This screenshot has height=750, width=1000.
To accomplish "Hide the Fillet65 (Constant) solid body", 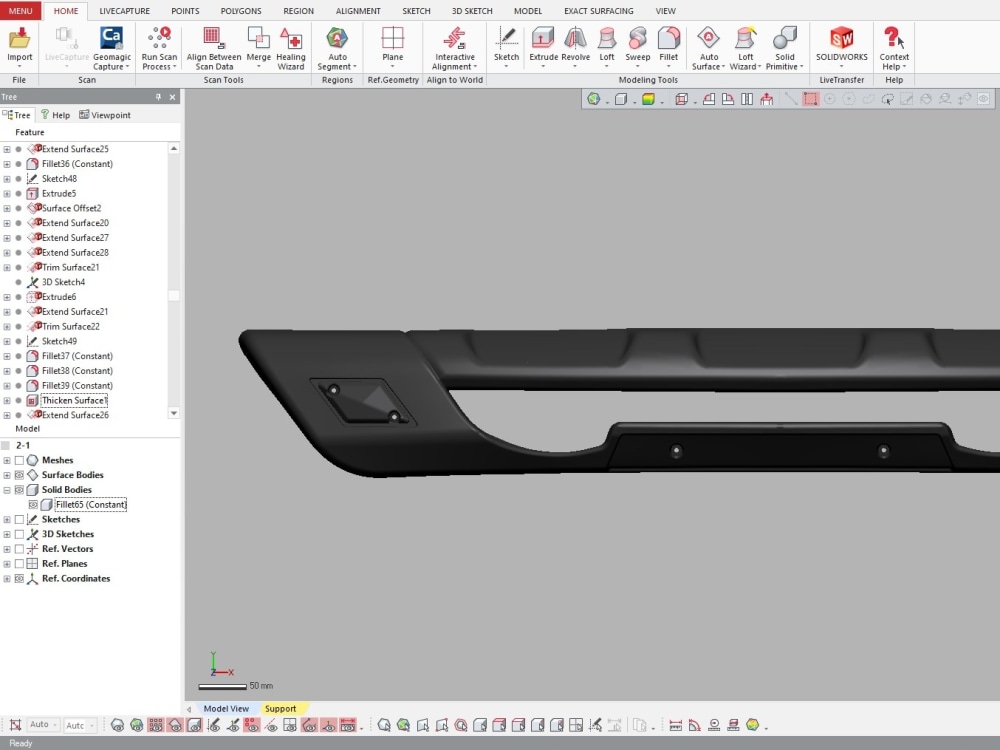I will tap(33, 504).
